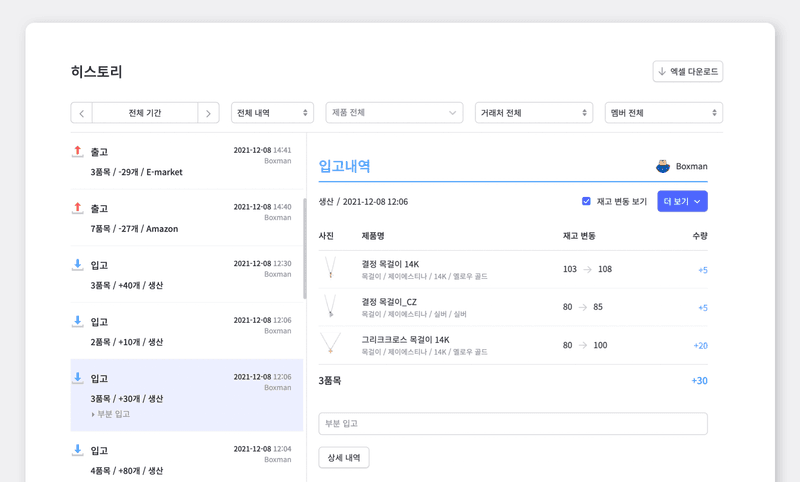This screenshot has width=800, height=482.
Task: Click the Boxman avatar icon
Action: coord(663,166)
